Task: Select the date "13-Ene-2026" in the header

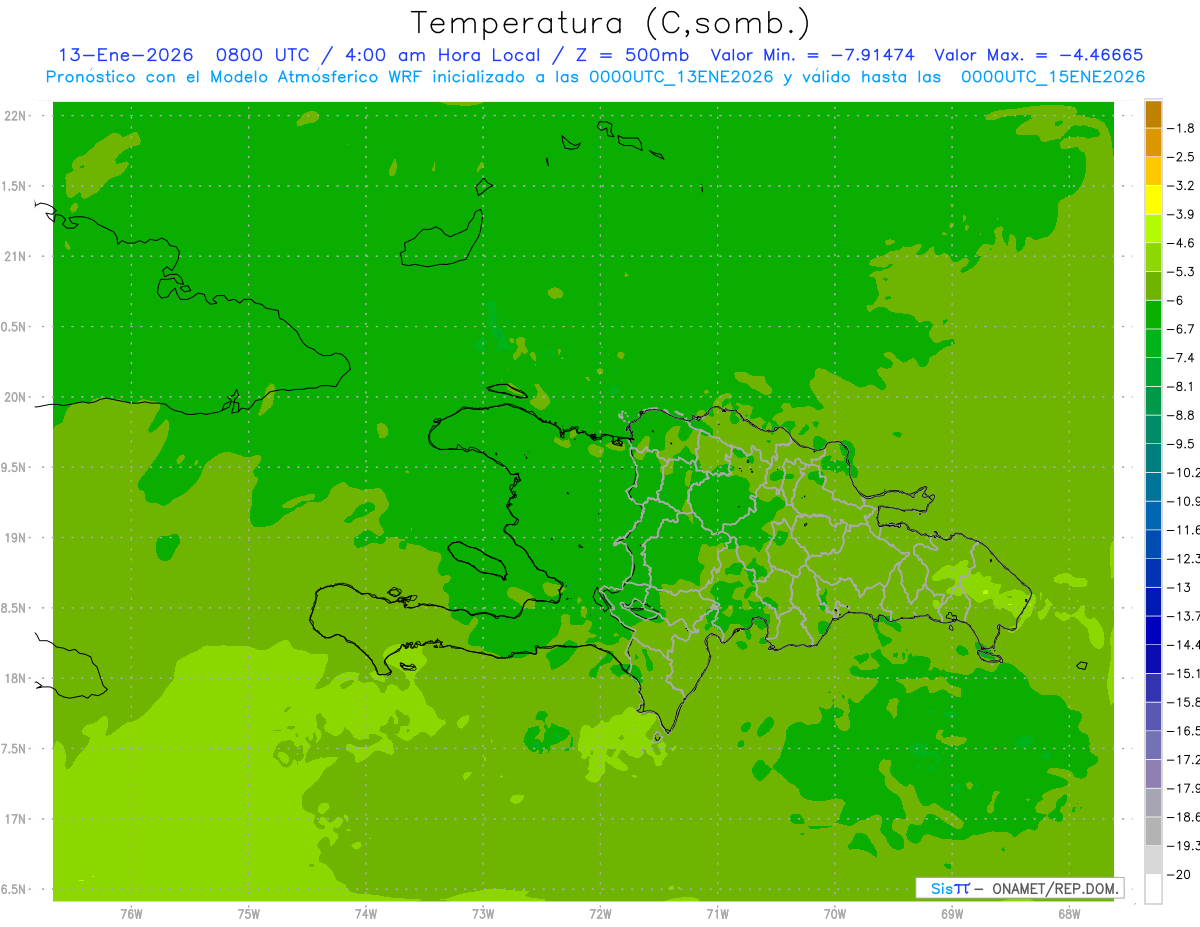Action: coord(126,55)
